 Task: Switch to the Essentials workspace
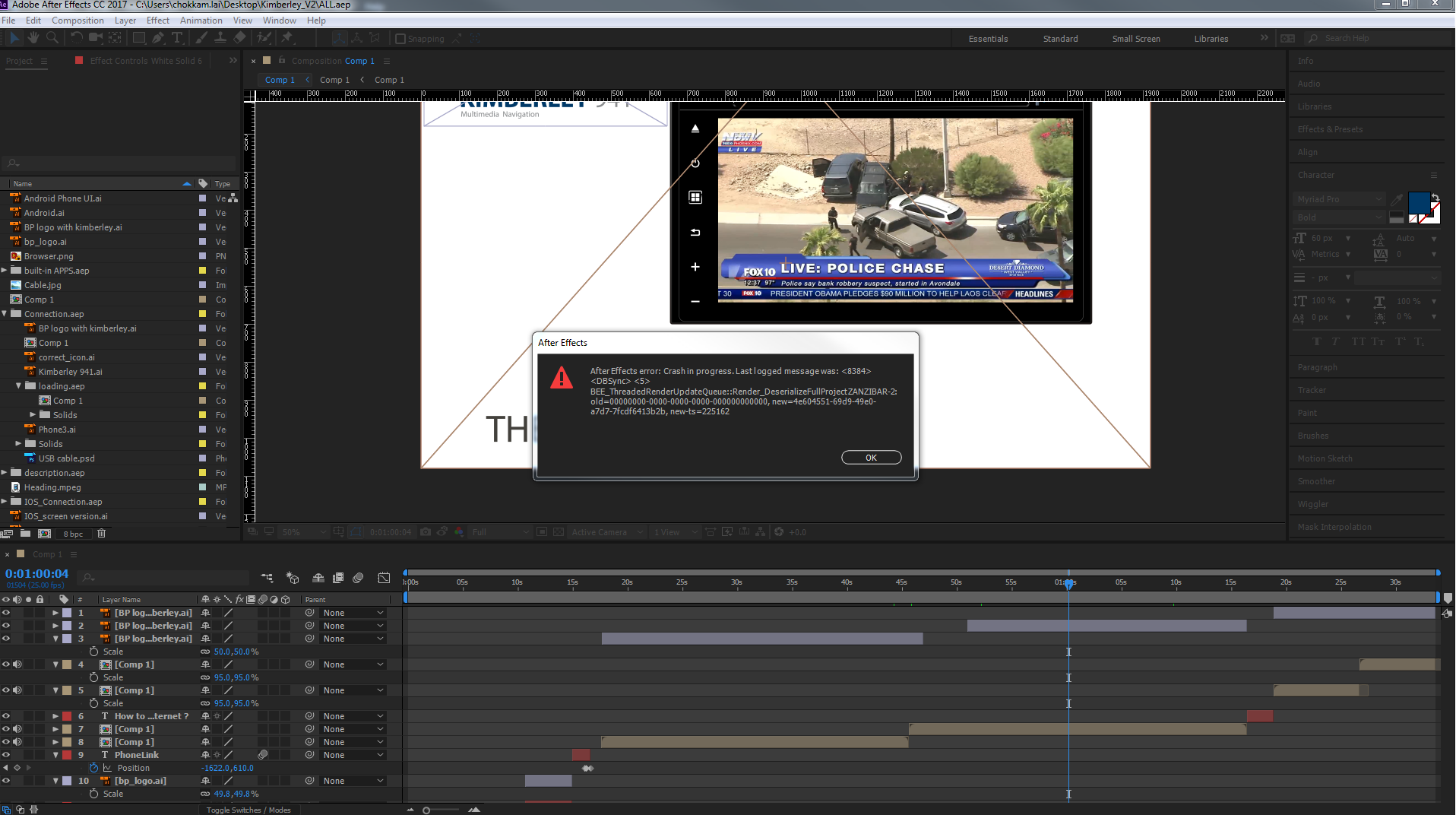(988, 39)
